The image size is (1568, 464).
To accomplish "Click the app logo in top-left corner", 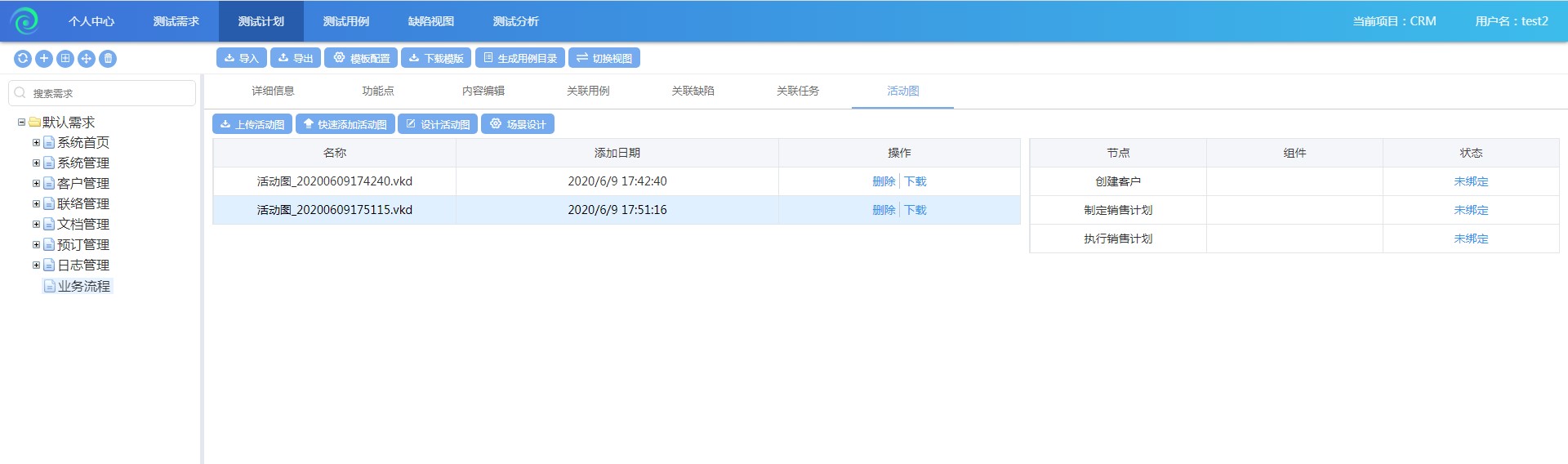I will click(x=25, y=20).
